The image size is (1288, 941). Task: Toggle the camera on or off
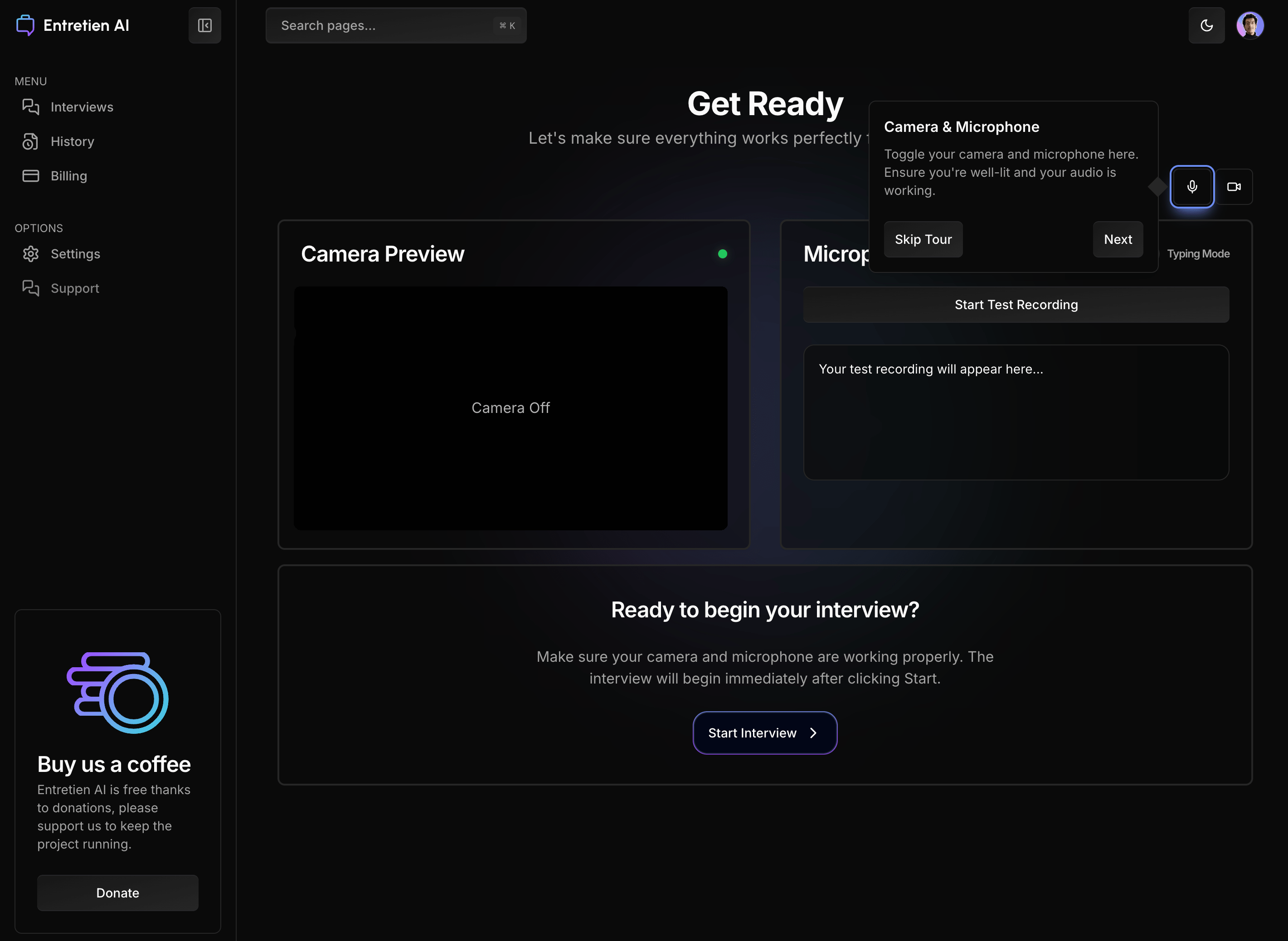(x=1234, y=187)
